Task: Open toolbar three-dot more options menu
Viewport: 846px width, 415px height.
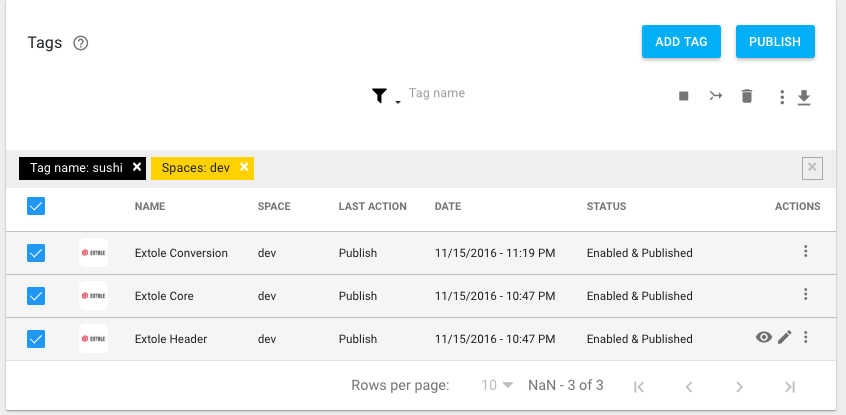Action: click(782, 97)
